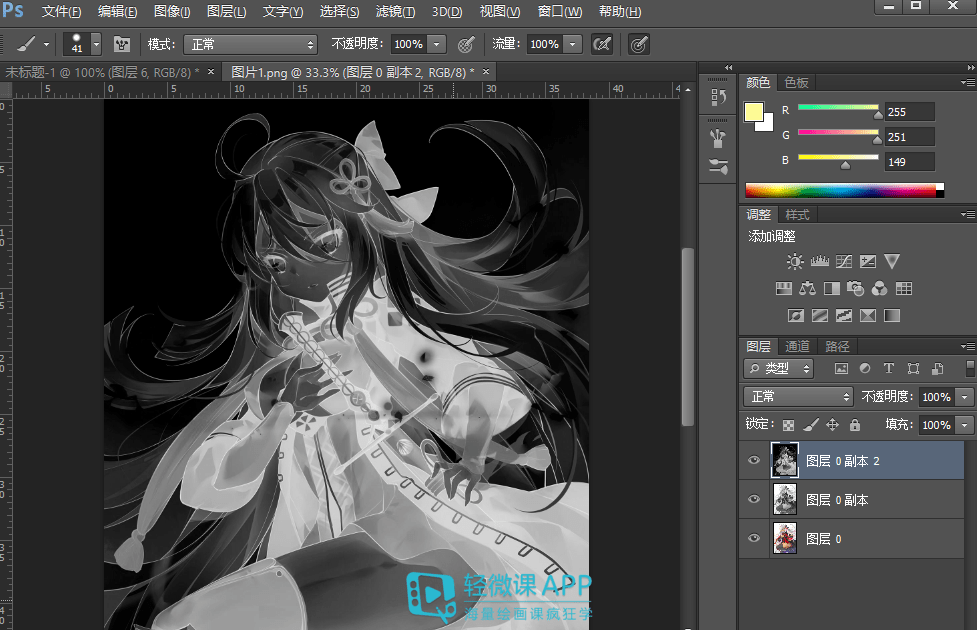Switch to the 通道 tab
Viewport: 977px width, 630px height.
coord(797,346)
